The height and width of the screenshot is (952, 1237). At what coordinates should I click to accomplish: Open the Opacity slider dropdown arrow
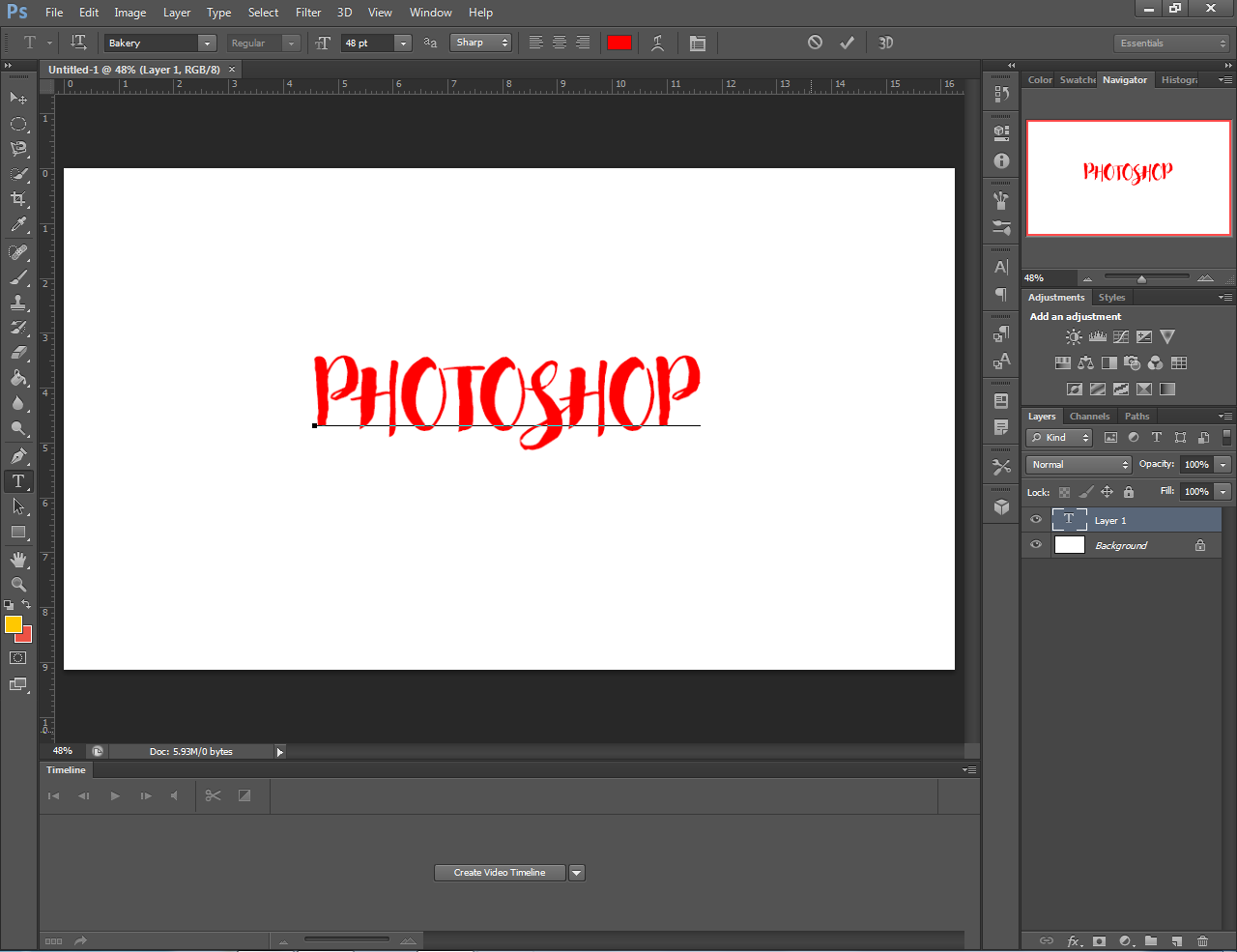point(1223,465)
